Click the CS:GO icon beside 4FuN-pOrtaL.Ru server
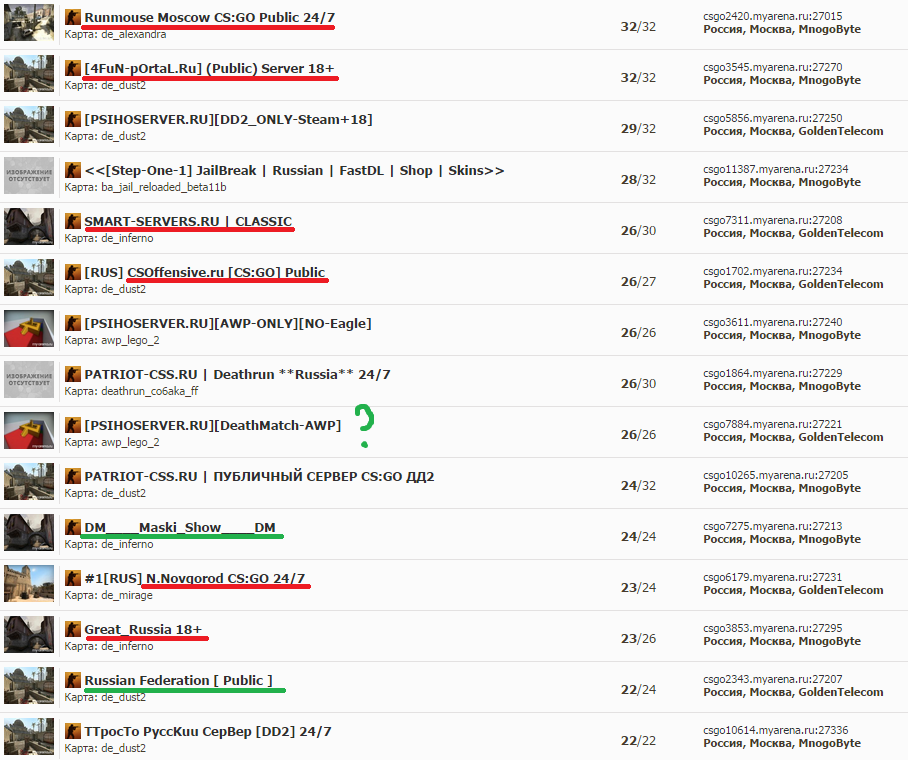Image resolution: width=908 pixels, height=760 pixels. (x=73, y=68)
